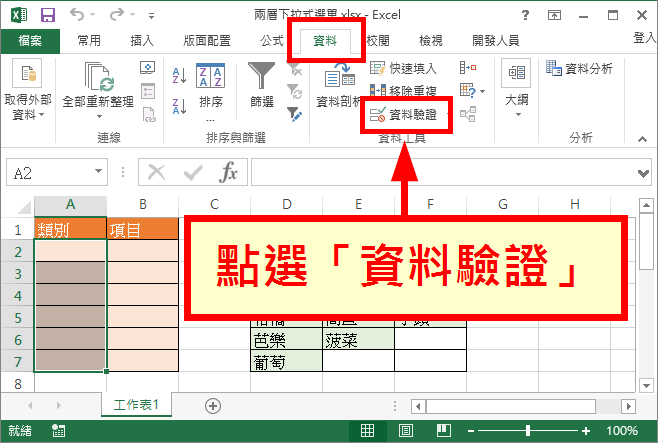Open the Customize Quick Access Toolbar arrow
The width and height of the screenshot is (658, 443).
(151, 16)
